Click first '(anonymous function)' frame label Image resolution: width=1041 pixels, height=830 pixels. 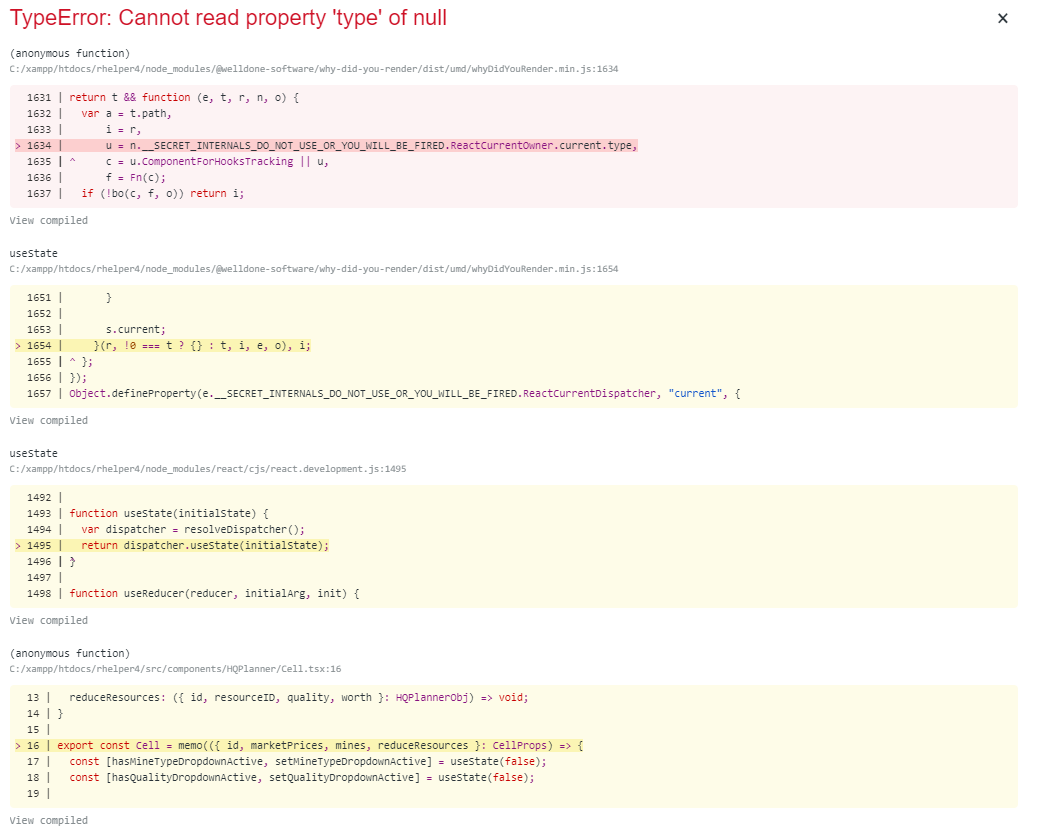pyautogui.click(x=70, y=53)
